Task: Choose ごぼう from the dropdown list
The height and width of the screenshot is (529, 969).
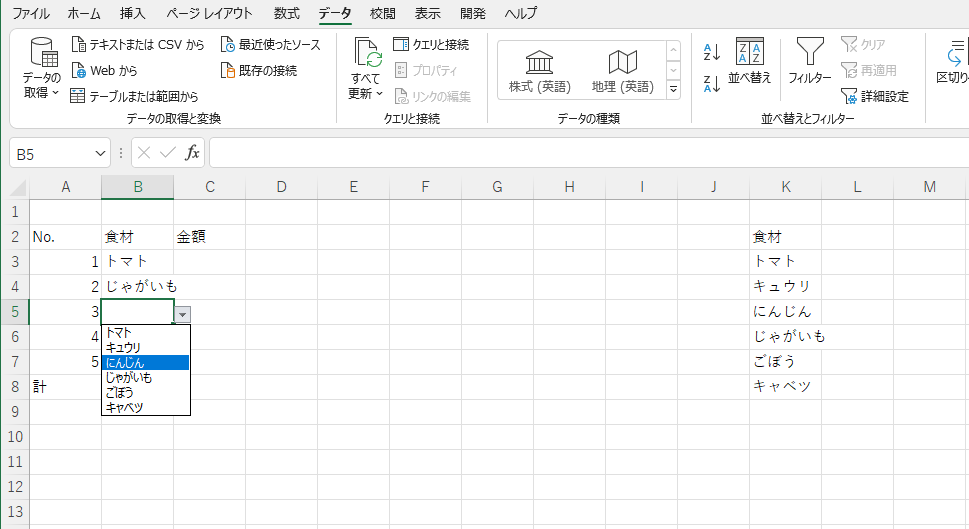Action: click(x=145, y=392)
